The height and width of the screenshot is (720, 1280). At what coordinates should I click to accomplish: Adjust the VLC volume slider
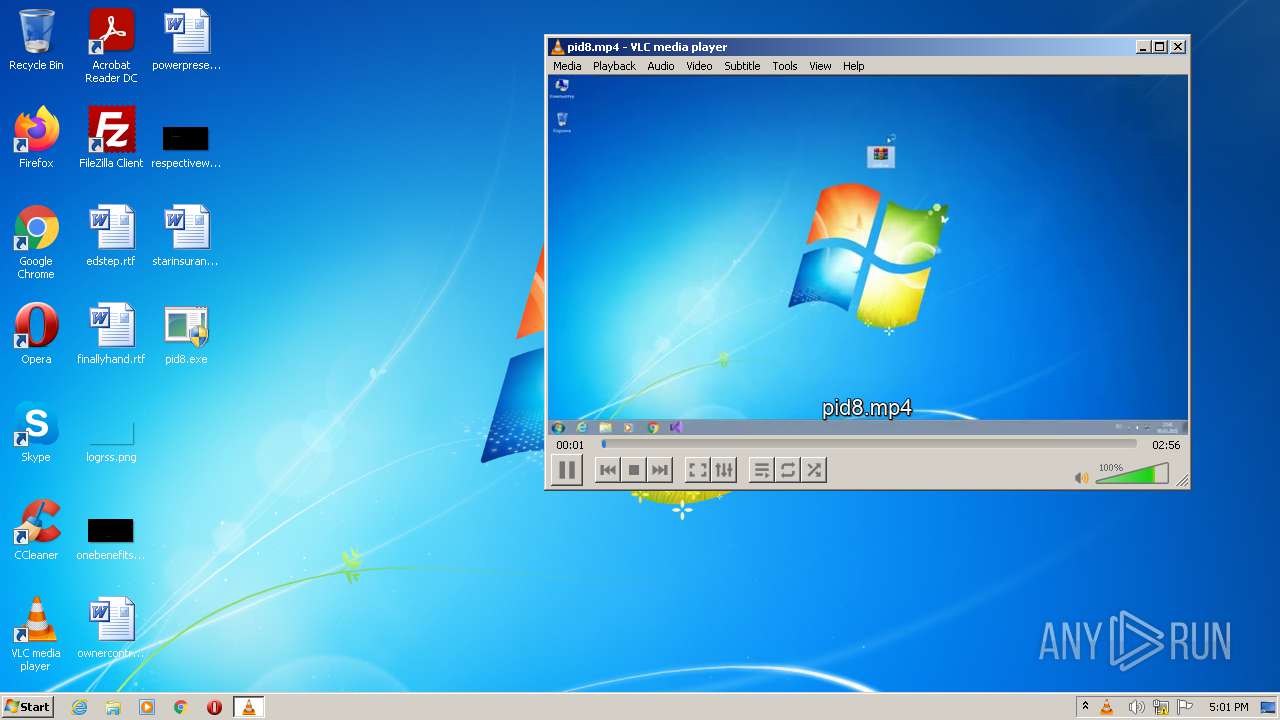coord(1132,475)
